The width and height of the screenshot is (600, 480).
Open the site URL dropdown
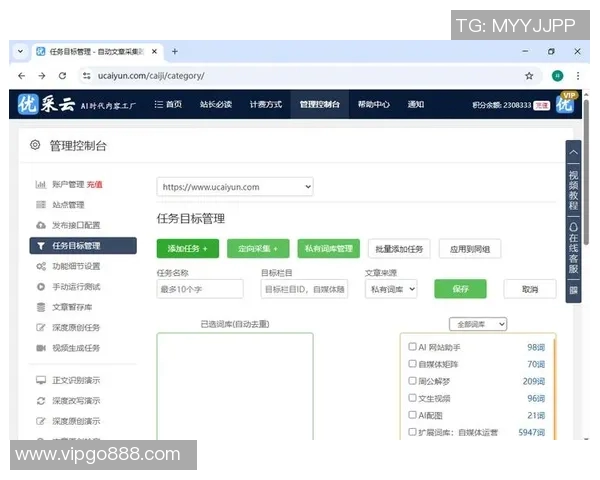click(235, 187)
